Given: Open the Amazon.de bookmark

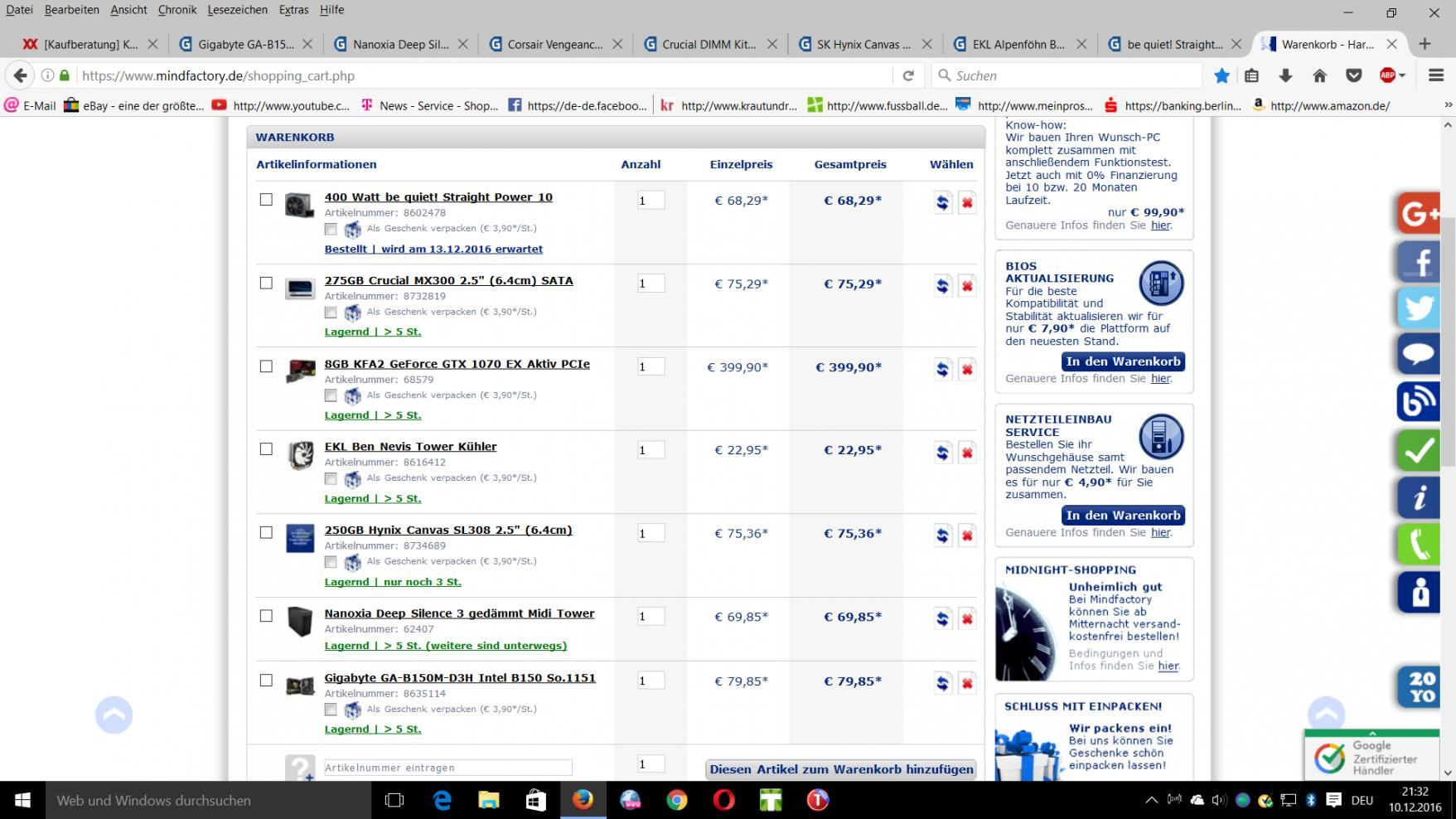Looking at the screenshot, I should (x=1320, y=105).
